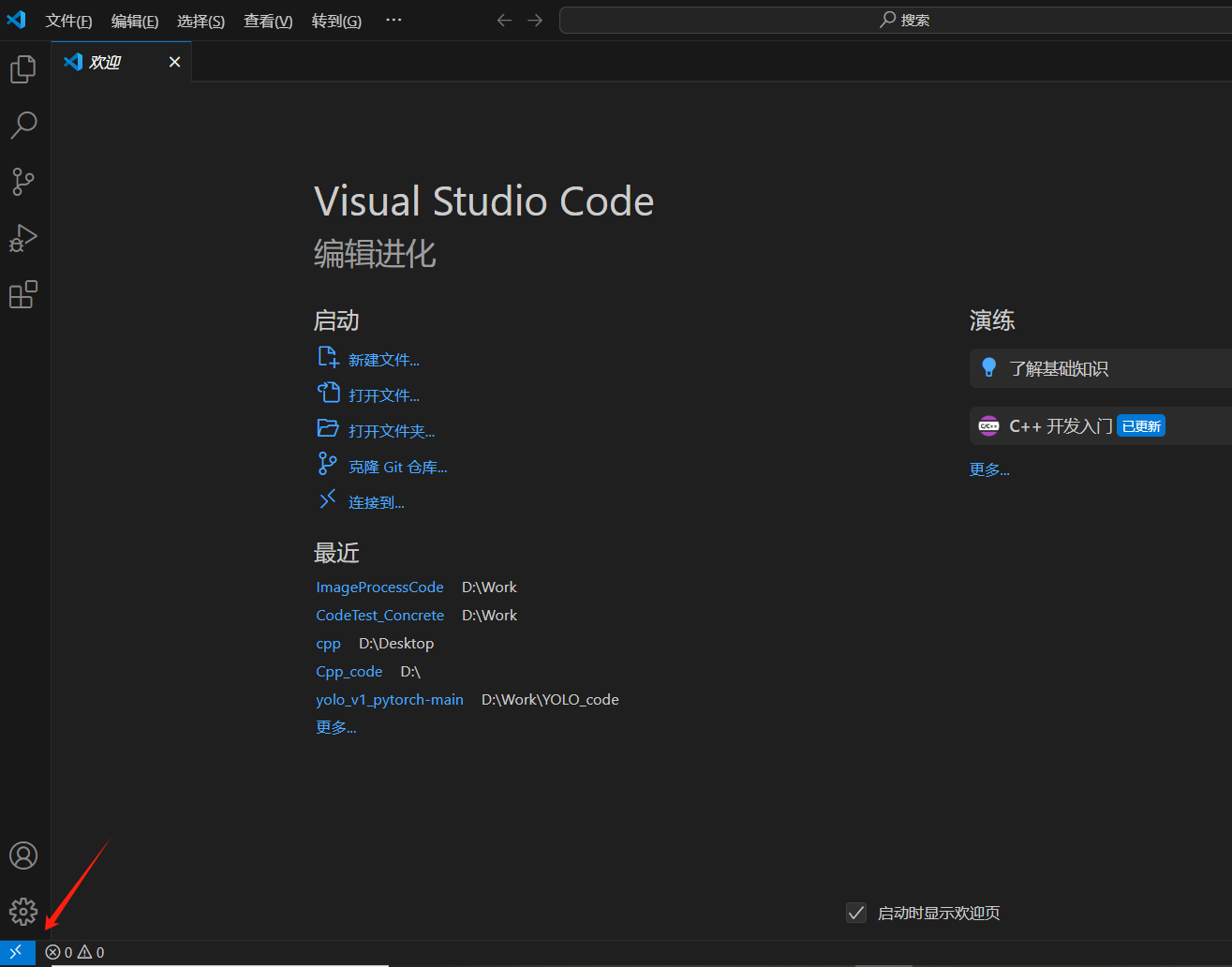Click the new file icon beside 新建文件
The height and width of the screenshot is (967, 1232).
pos(328,358)
